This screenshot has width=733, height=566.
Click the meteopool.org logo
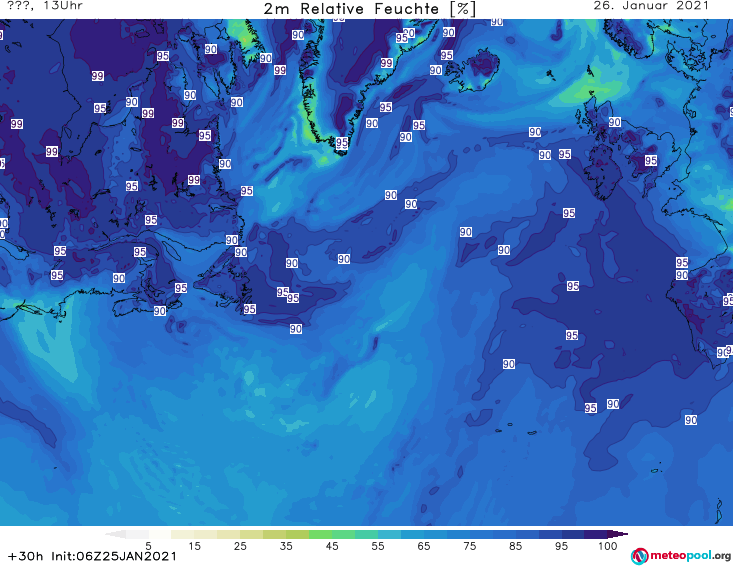681,556
